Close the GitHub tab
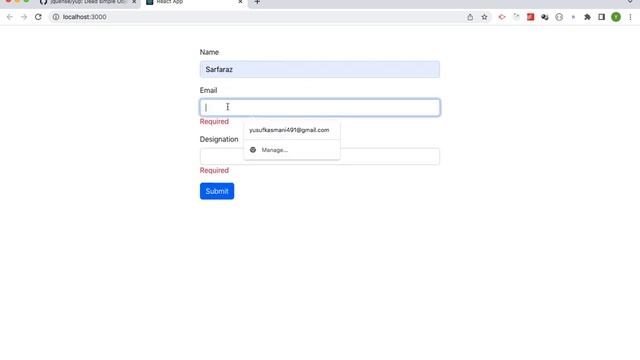 point(134,2)
